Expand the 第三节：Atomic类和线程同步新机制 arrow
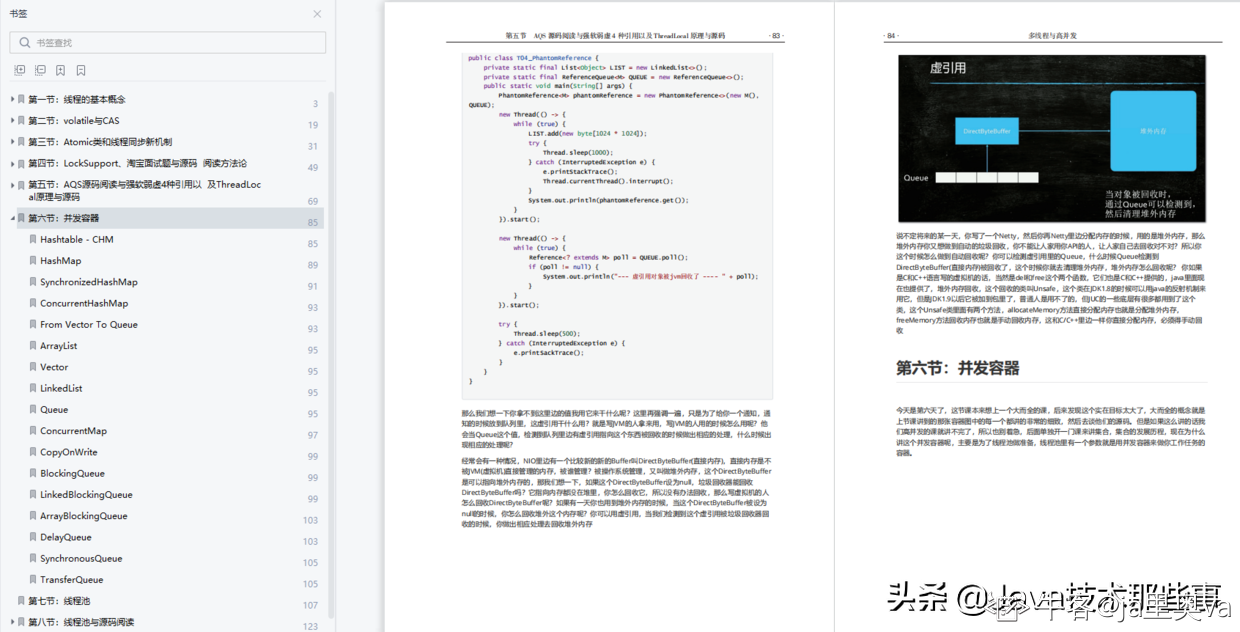Screen dimensions: 1240x632 coord(13,142)
